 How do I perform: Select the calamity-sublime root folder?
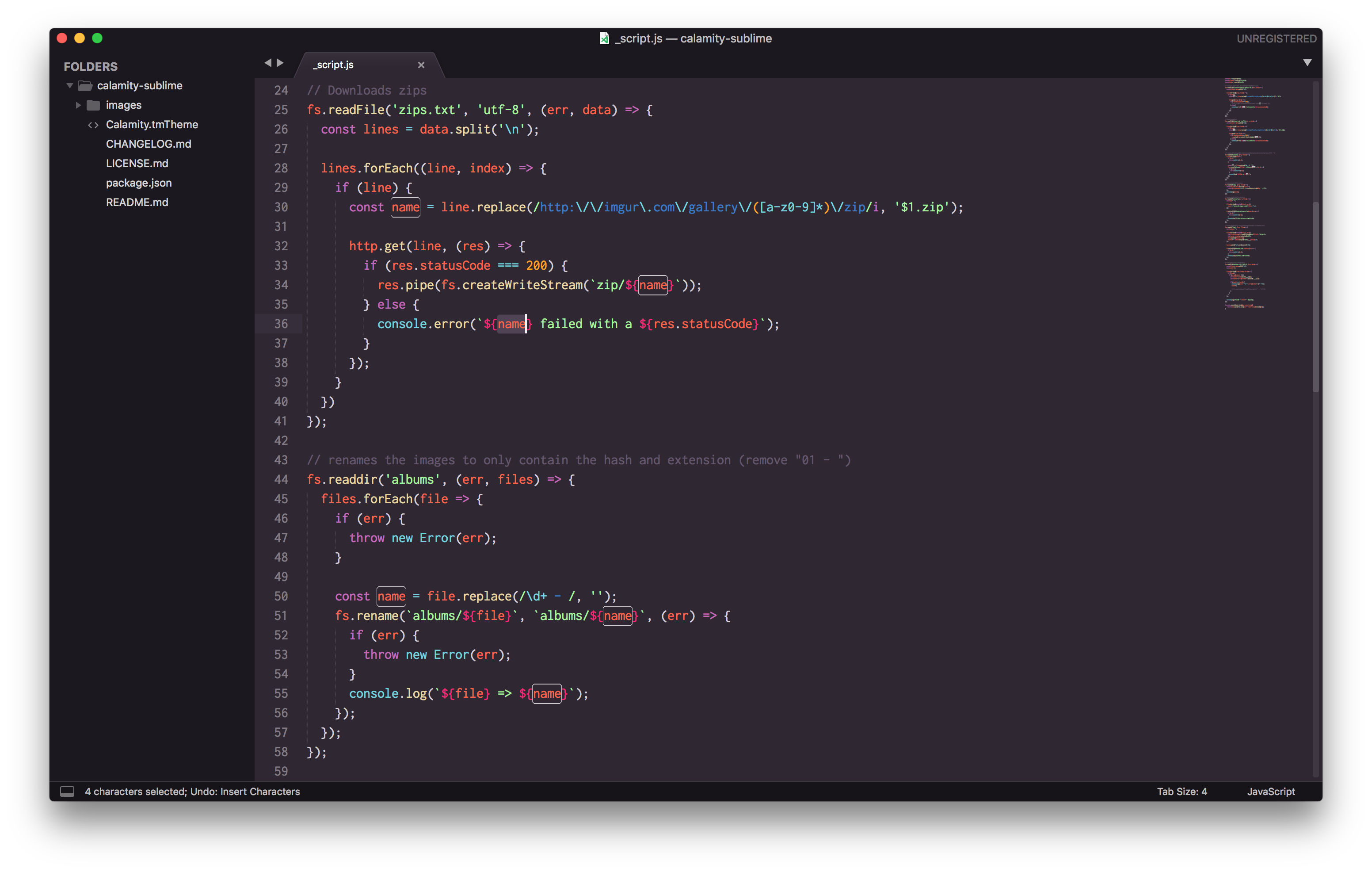coord(140,85)
